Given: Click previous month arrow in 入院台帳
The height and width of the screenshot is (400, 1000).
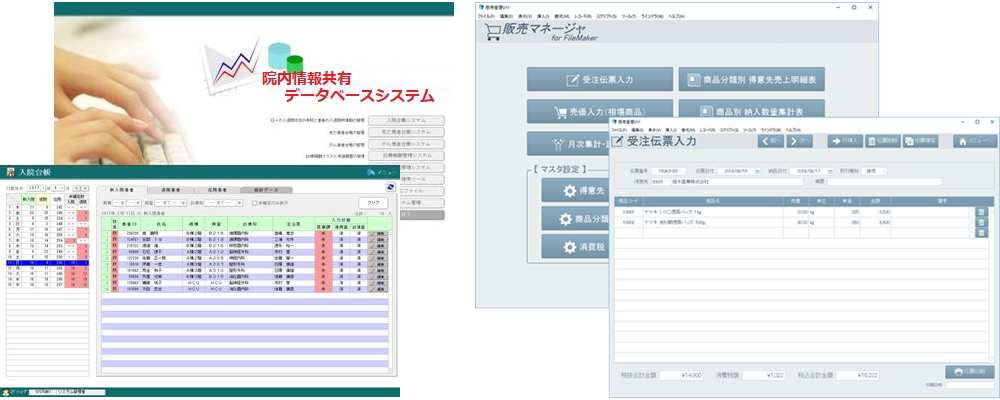Looking at the screenshot, I should coord(77,188).
